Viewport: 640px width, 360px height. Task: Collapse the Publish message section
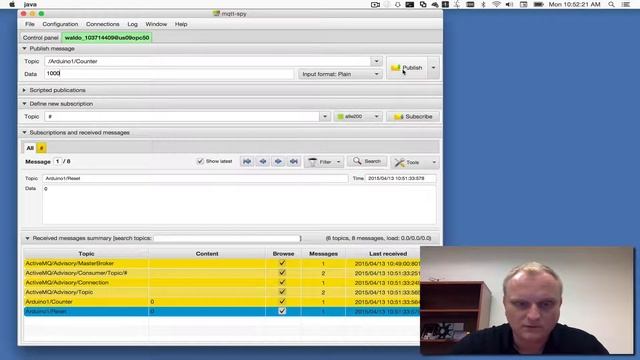pos(24,49)
